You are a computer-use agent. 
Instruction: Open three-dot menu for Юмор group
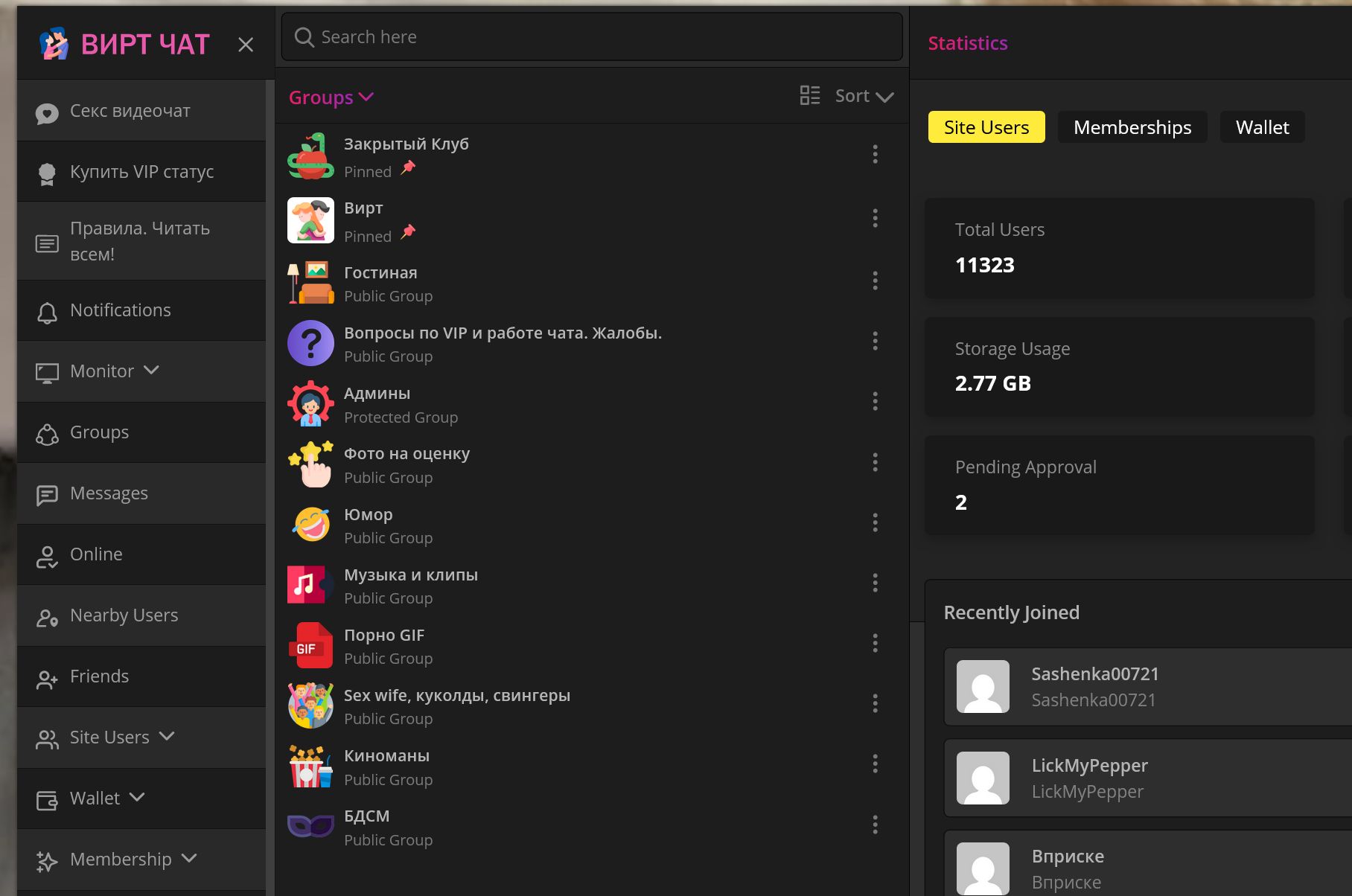(x=875, y=522)
